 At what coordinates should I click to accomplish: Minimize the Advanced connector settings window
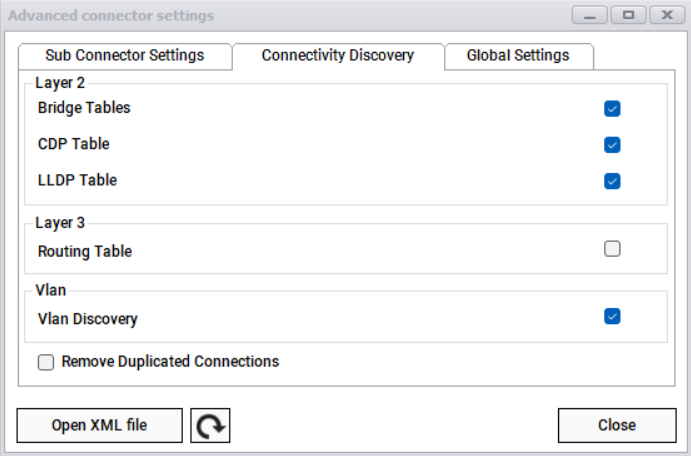[590, 16]
